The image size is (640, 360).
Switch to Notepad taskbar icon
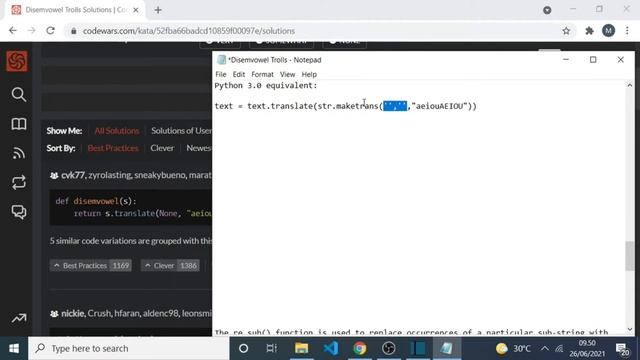click(x=447, y=349)
